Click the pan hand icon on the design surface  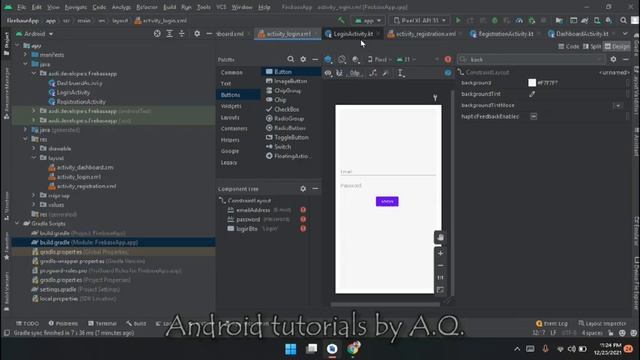point(440,238)
